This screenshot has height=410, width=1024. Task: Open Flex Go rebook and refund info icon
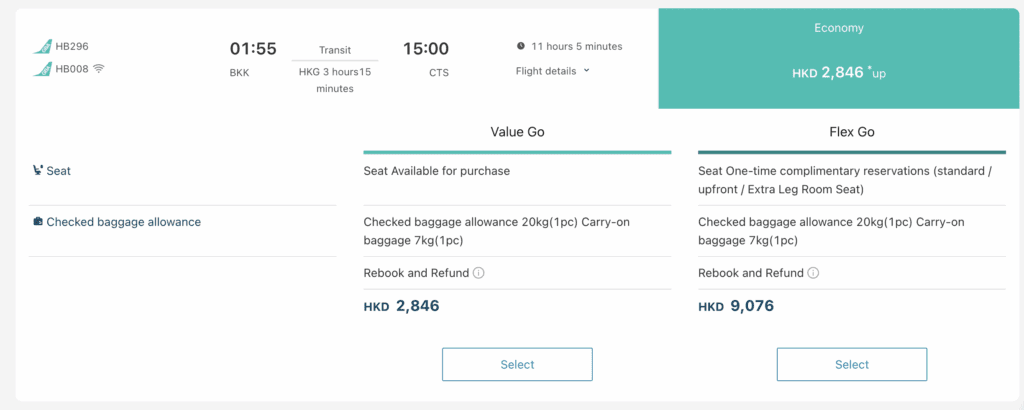812,273
